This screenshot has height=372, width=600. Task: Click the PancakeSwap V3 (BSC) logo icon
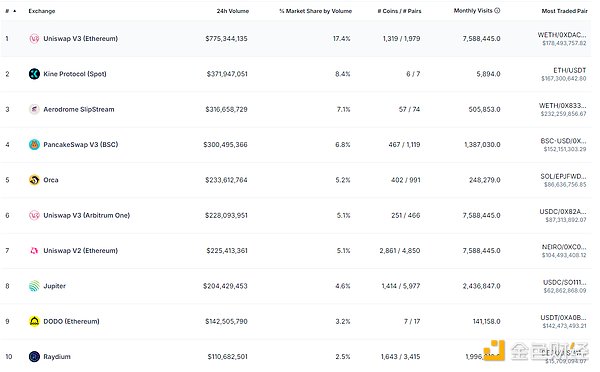click(34, 145)
